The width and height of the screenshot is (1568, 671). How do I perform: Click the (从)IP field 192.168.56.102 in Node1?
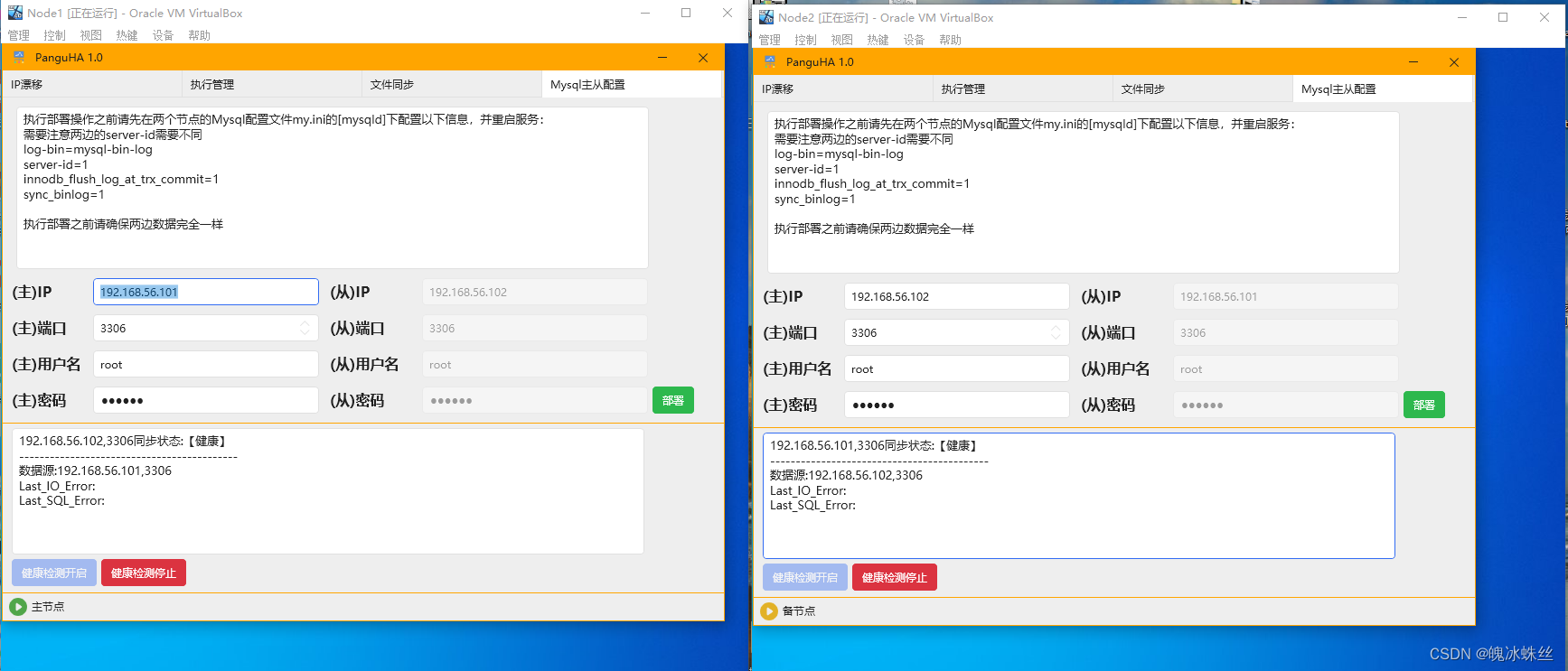point(535,292)
